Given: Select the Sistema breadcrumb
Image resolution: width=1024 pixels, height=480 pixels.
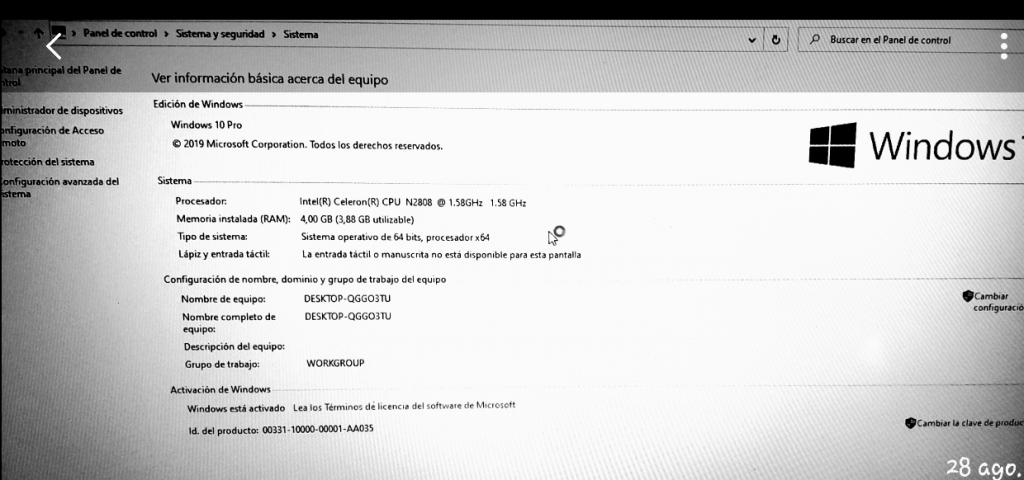Looking at the screenshot, I should (x=300, y=35).
